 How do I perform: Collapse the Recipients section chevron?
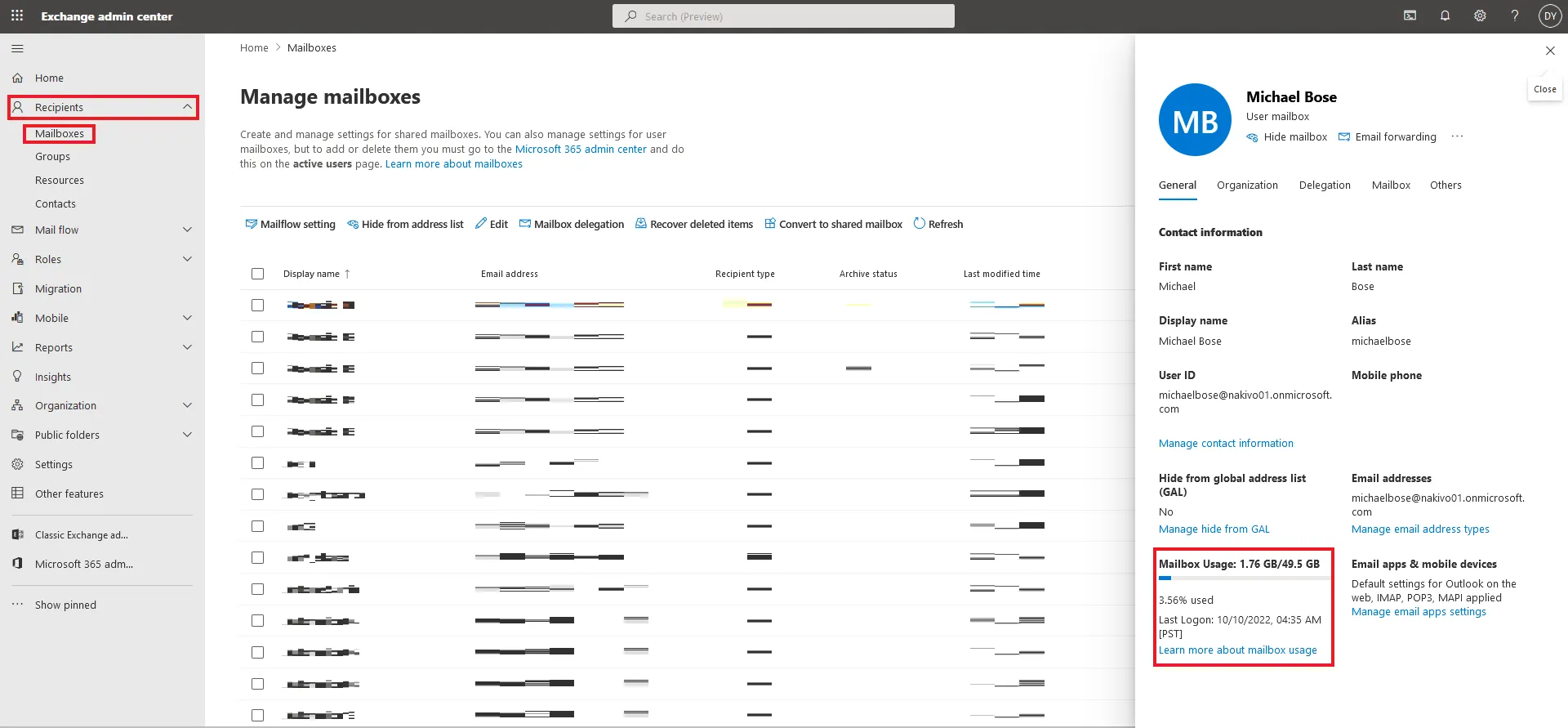(187, 107)
